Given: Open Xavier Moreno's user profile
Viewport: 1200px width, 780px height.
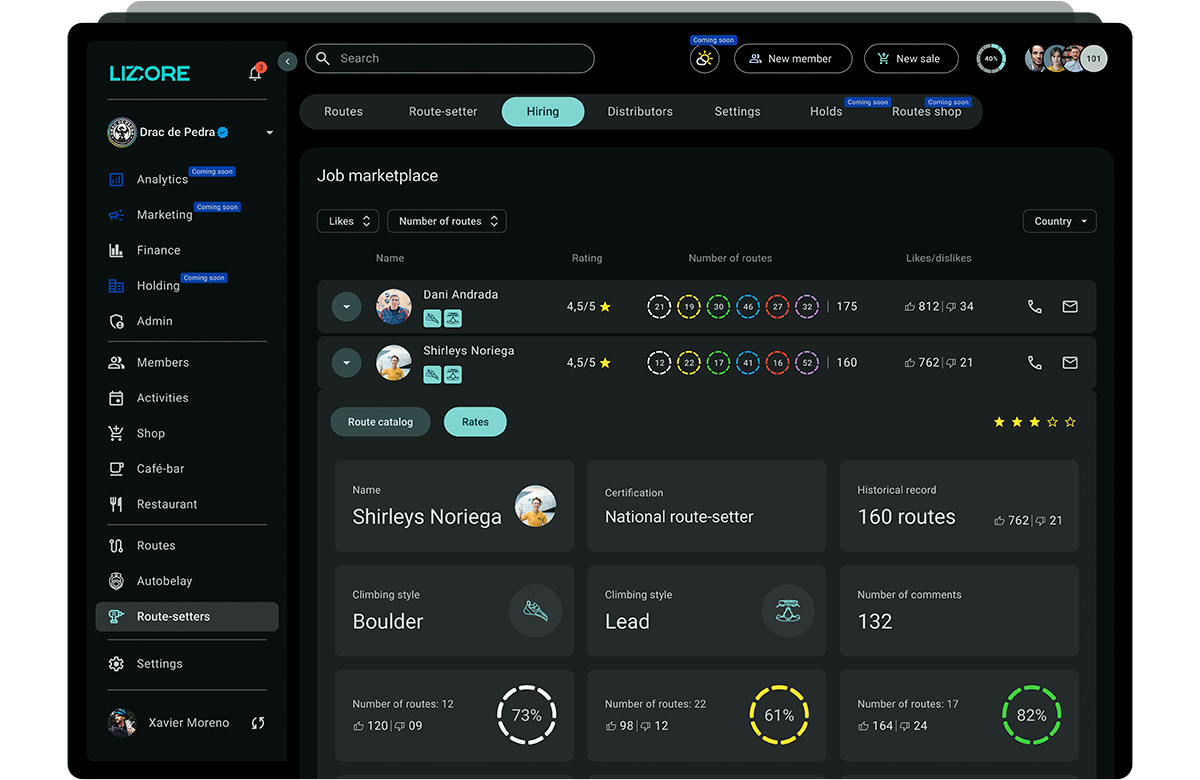Looking at the screenshot, I should [x=168, y=723].
